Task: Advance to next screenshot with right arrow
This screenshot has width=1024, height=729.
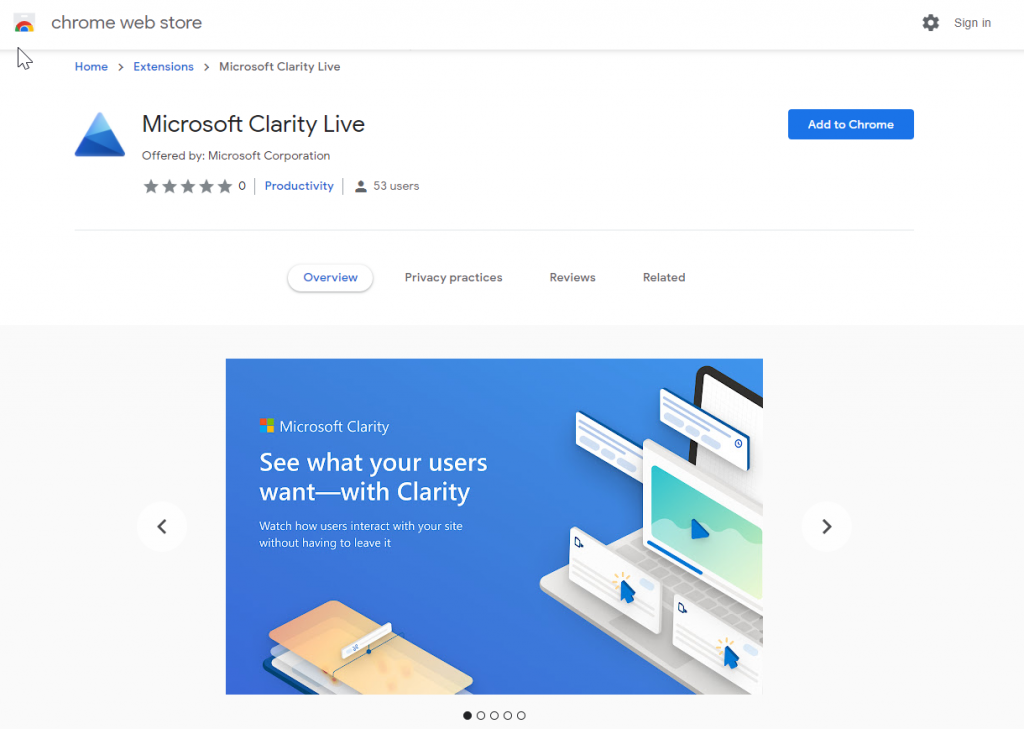Action: pos(827,526)
